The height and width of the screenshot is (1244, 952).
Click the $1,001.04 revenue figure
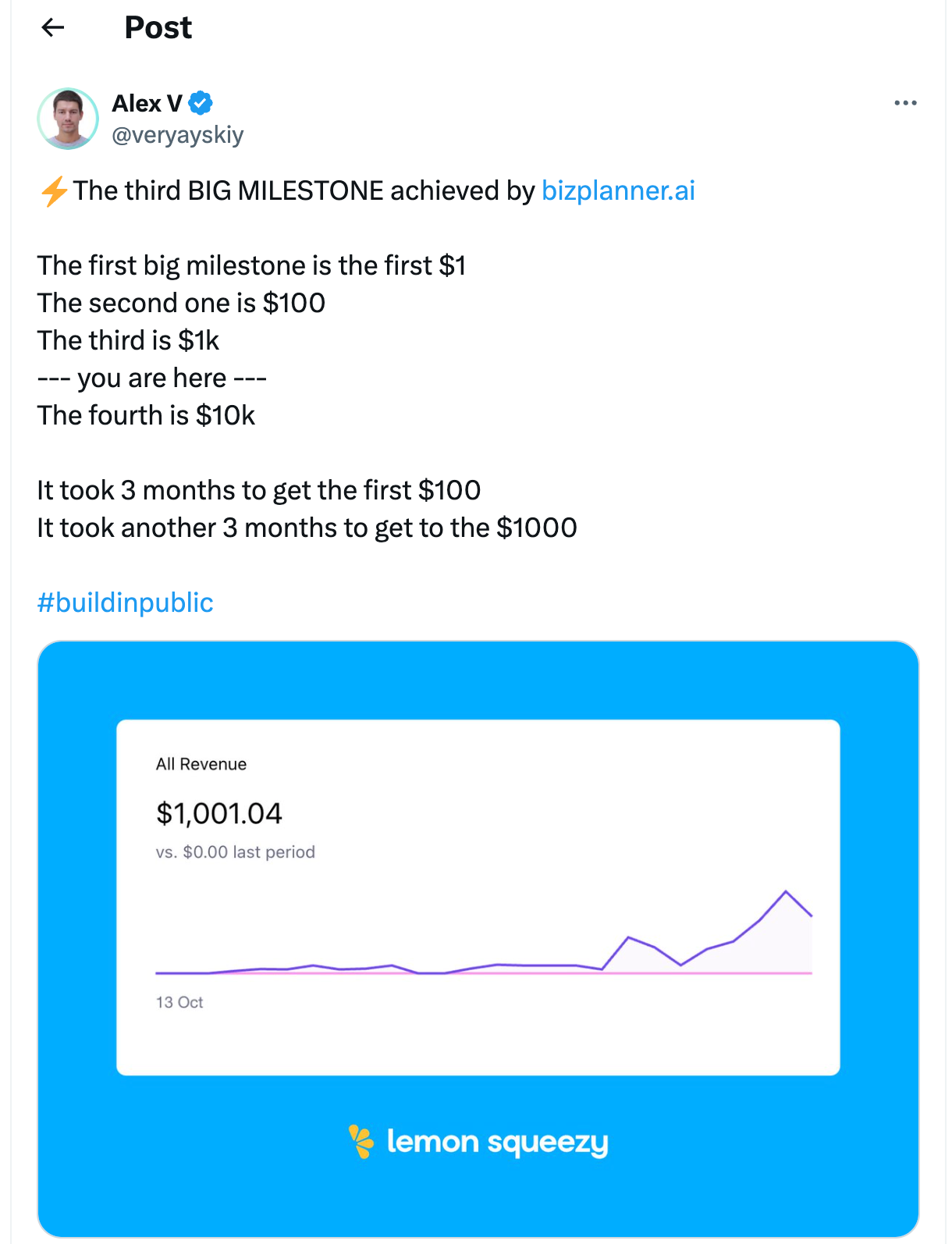(x=218, y=813)
